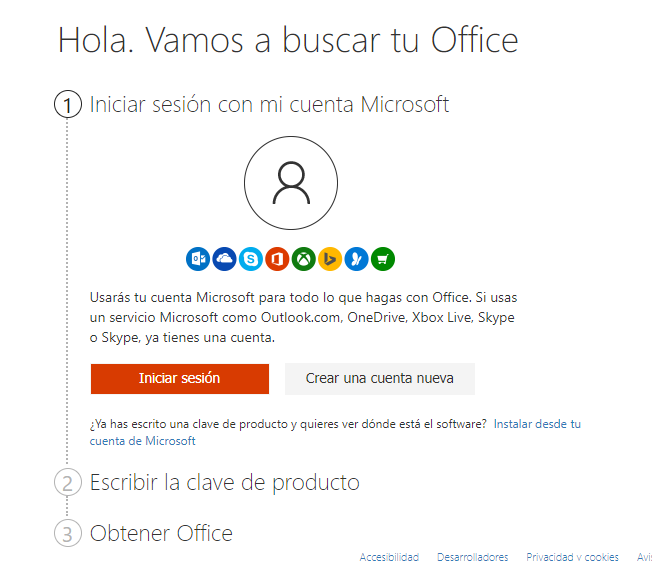The height and width of the screenshot is (561, 652).
Task: Expand the Obtener Office step
Action: click(x=161, y=533)
